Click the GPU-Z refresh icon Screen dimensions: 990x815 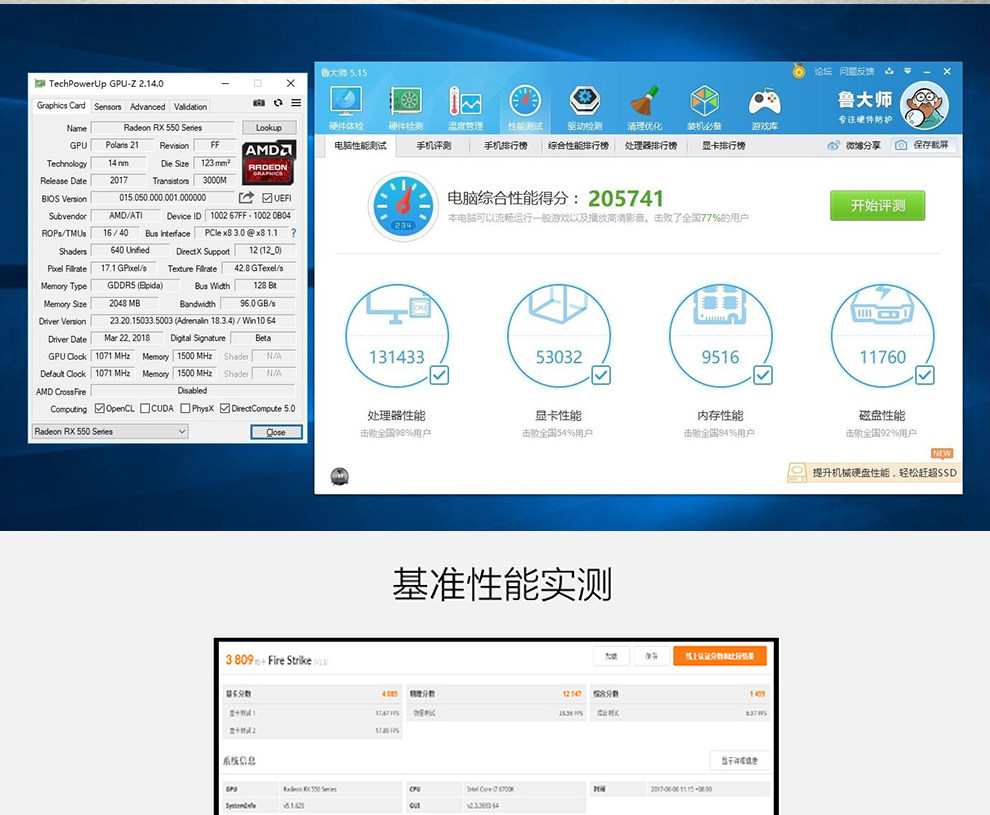[278, 102]
